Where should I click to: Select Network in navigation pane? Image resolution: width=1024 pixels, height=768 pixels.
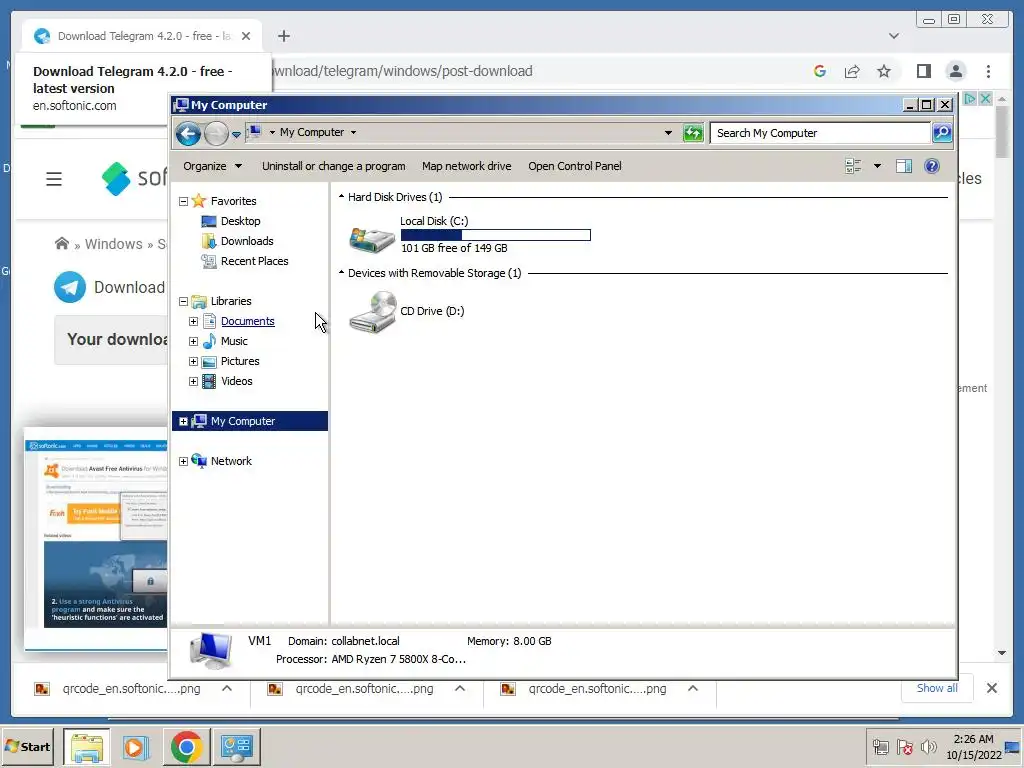pos(231,461)
